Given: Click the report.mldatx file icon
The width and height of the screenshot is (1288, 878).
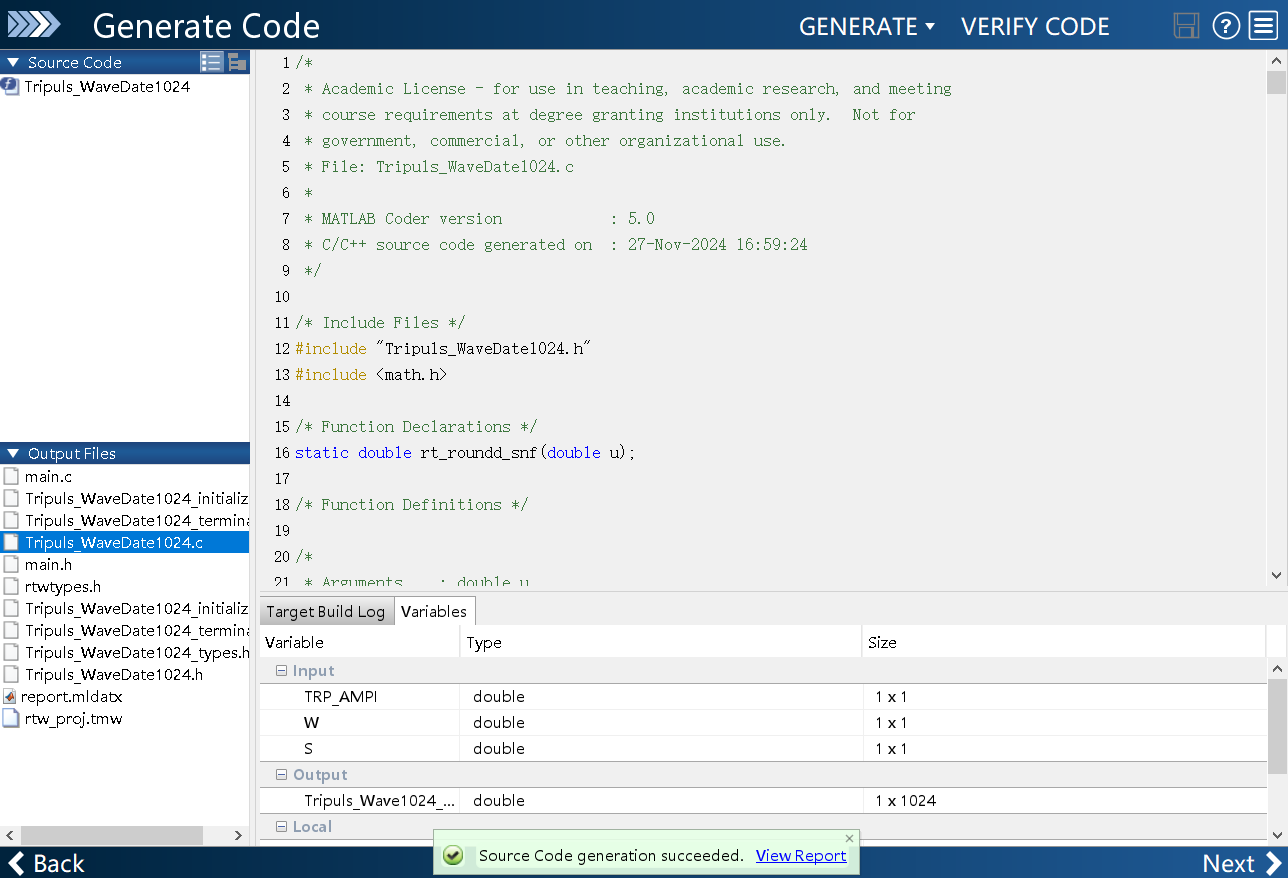Looking at the screenshot, I should 11,697.
